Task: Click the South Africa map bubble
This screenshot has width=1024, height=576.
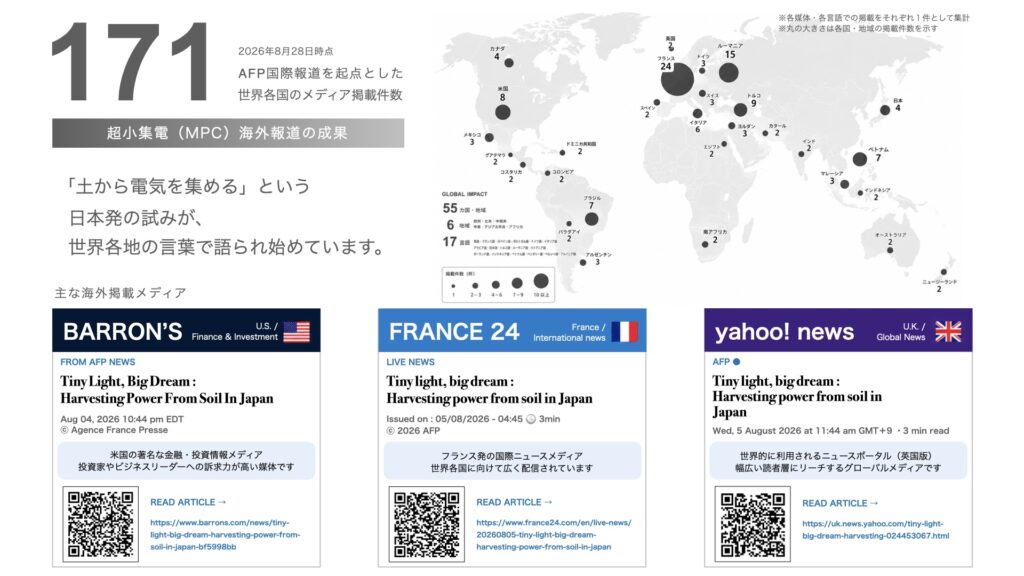Action: [x=705, y=244]
